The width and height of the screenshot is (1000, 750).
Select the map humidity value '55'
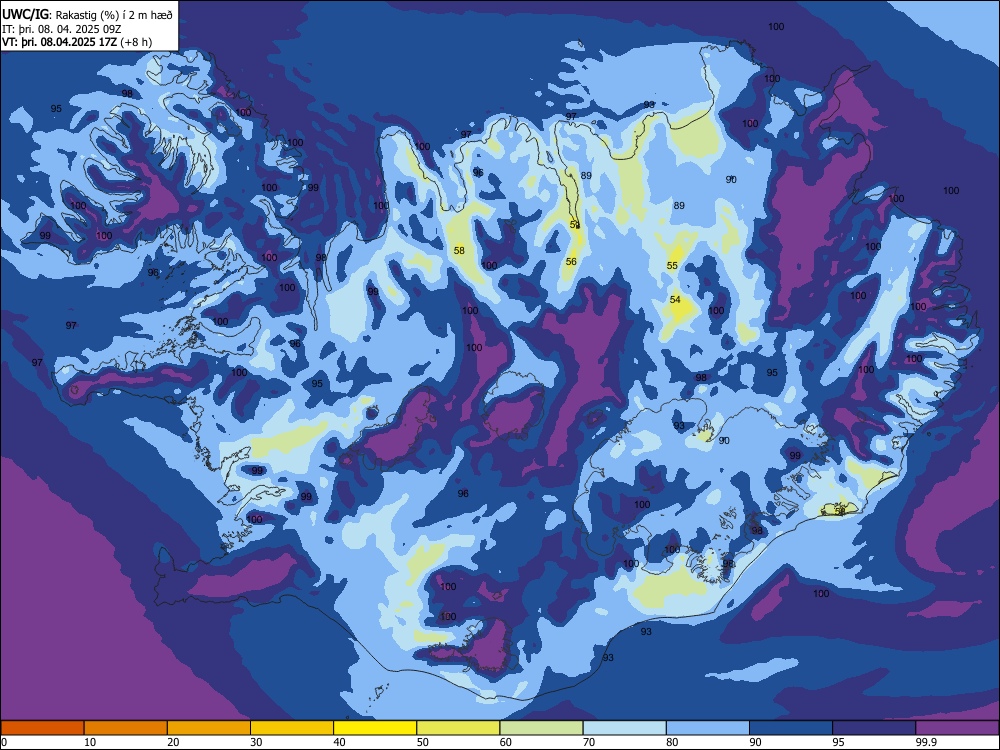coord(672,265)
